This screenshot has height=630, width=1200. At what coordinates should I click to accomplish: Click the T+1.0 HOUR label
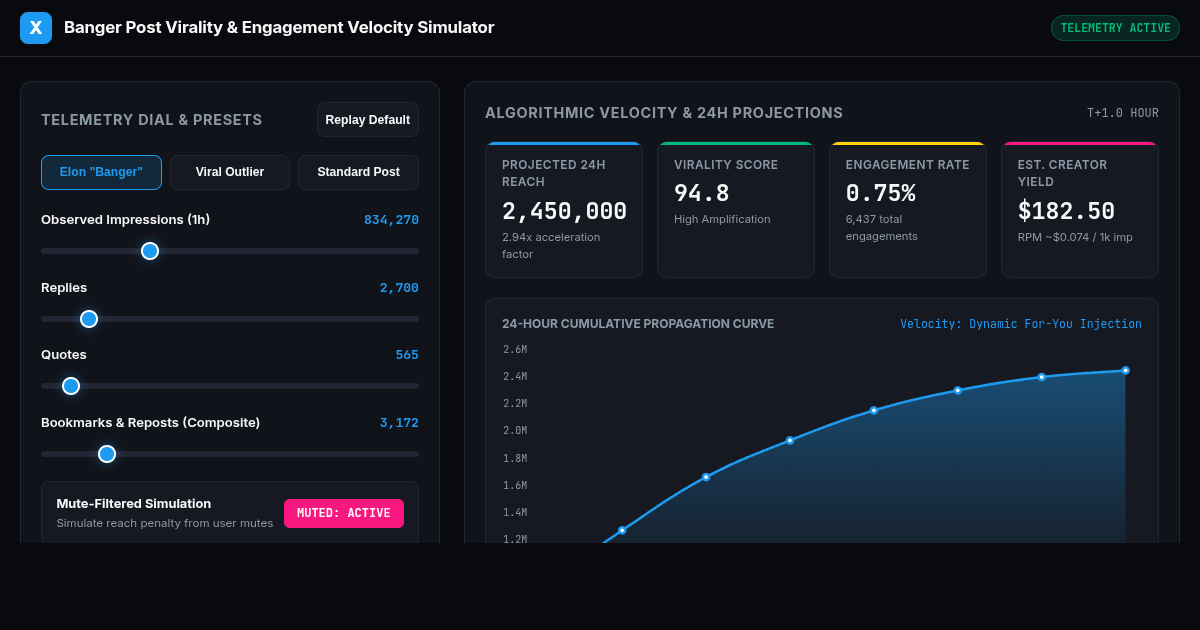(x=1123, y=113)
